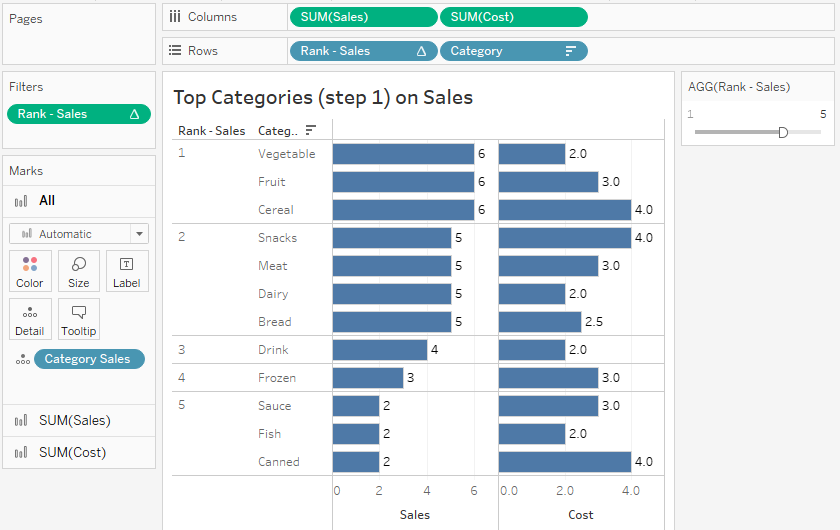Viewport: 840px width, 530px height.
Task: Click the AGG(Rank - Sales) slider handle
Action: tap(783, 132)
